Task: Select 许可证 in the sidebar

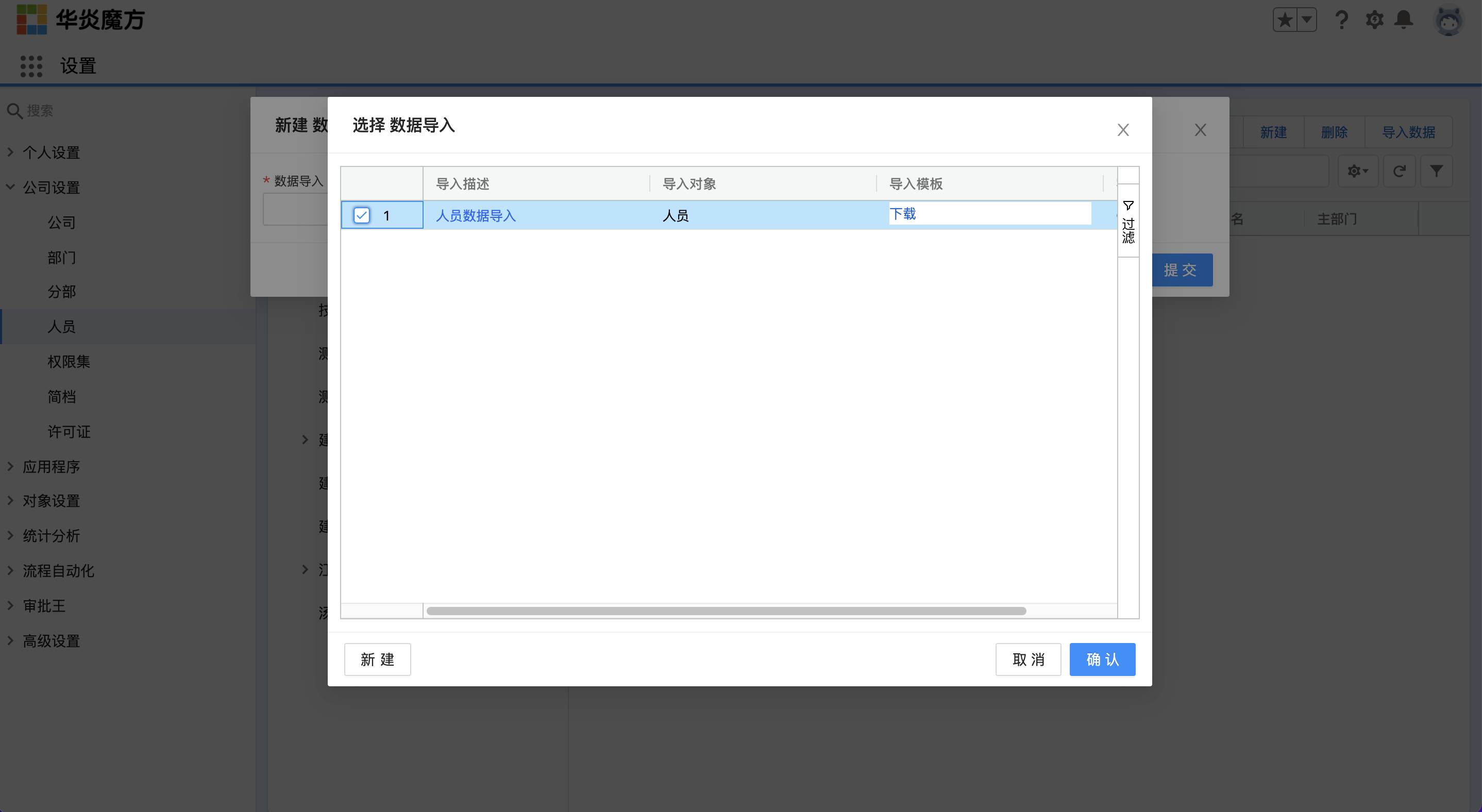Action: coord(69,432)
